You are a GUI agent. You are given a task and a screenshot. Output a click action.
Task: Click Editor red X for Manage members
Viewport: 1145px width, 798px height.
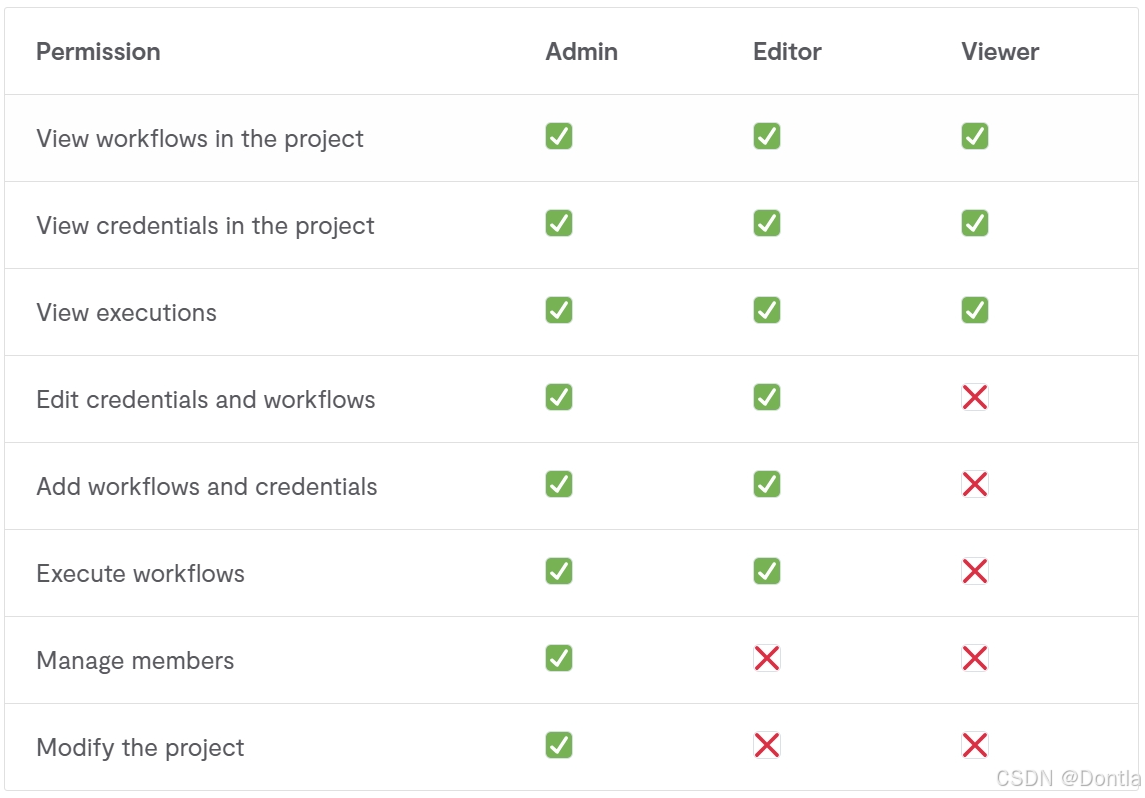tap(767, 658)
